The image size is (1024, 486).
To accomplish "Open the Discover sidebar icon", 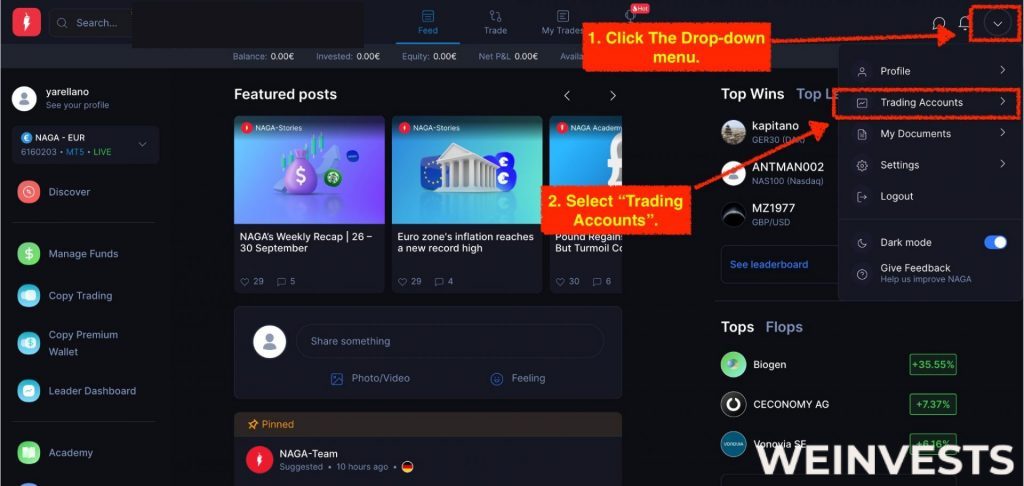I will point(29,192).
